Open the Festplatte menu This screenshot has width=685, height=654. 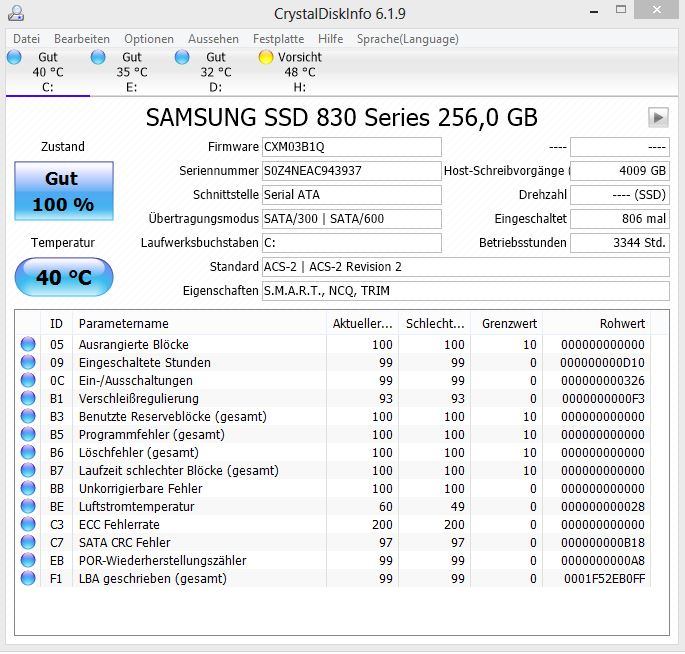click(278, 39)
